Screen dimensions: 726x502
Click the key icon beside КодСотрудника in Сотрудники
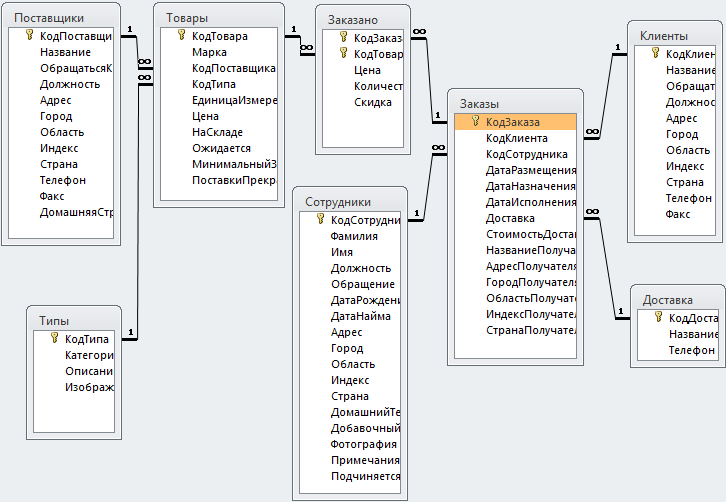tap(320, 219)
